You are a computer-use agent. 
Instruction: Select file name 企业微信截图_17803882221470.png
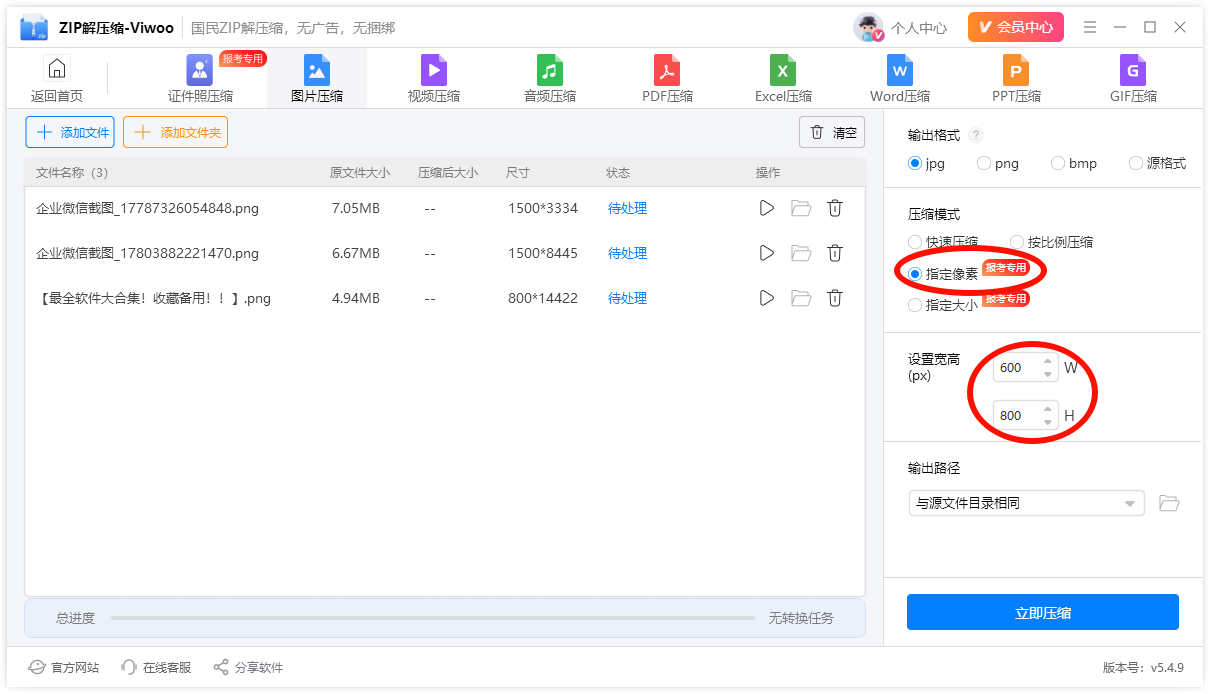(x=148, y=253)
